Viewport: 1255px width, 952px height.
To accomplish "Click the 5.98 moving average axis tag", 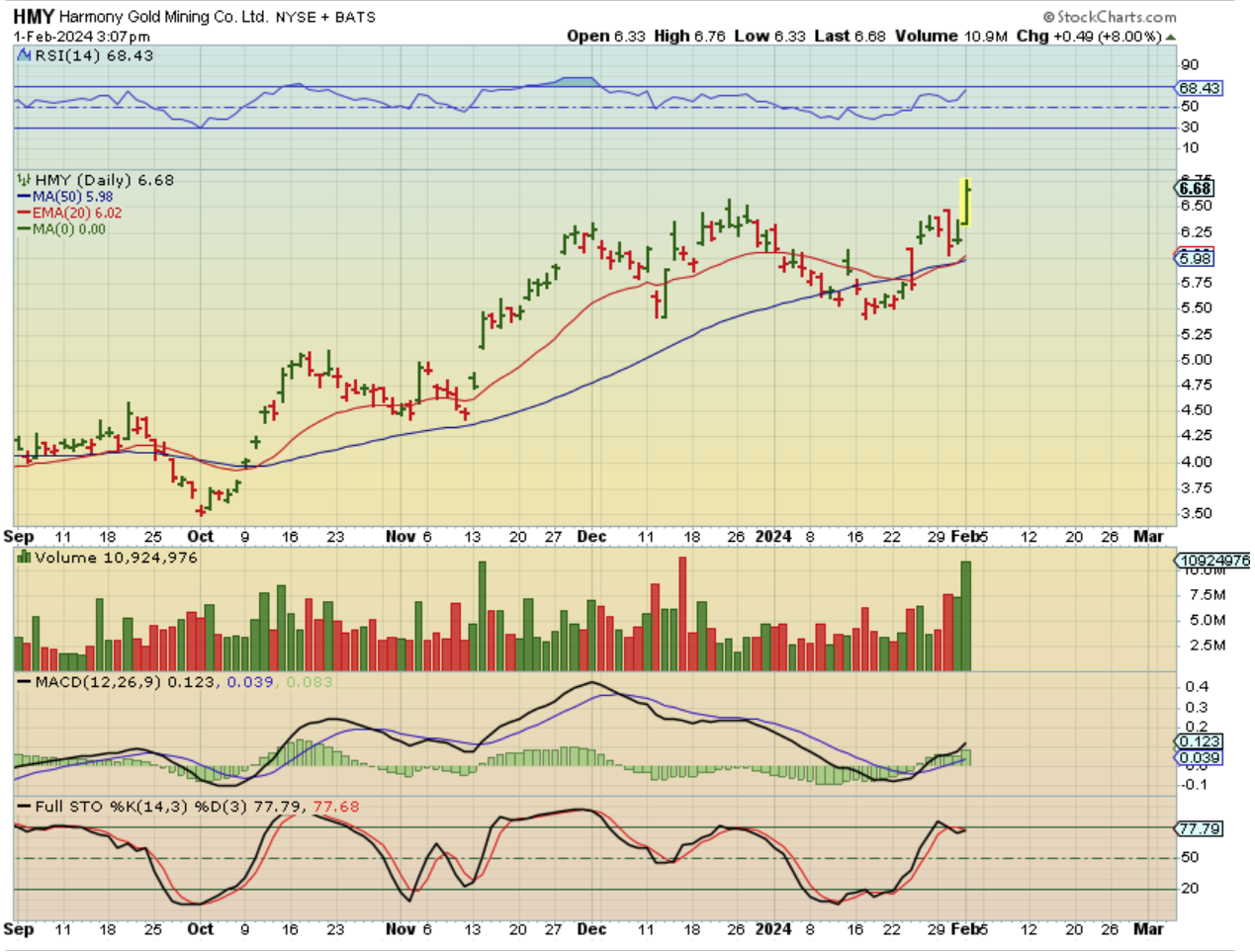I will tap(1196, 258).
